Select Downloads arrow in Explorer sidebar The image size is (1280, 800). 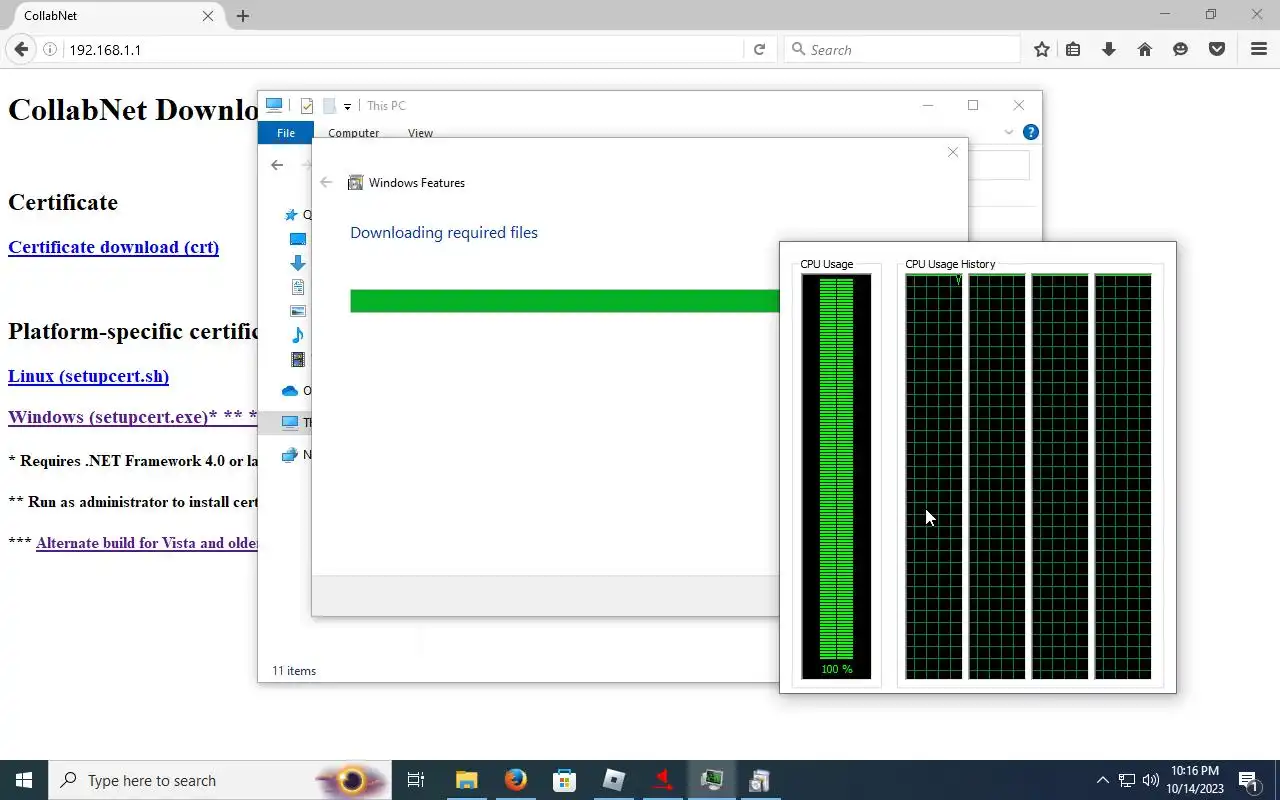(x=297, y=263)
